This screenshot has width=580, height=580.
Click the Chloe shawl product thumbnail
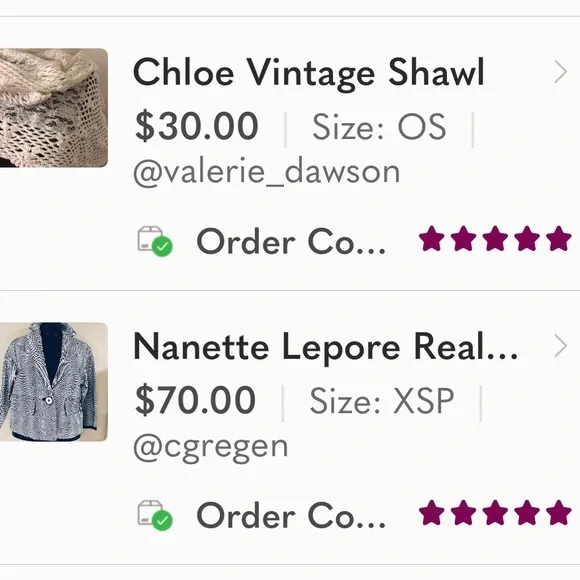54,108
